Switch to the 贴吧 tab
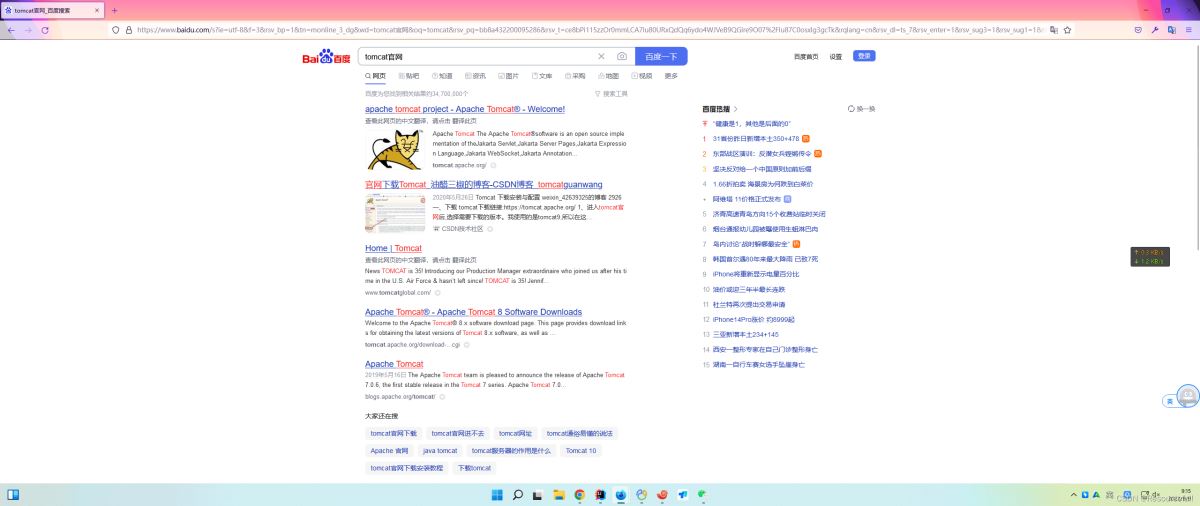 click(409, 76)
